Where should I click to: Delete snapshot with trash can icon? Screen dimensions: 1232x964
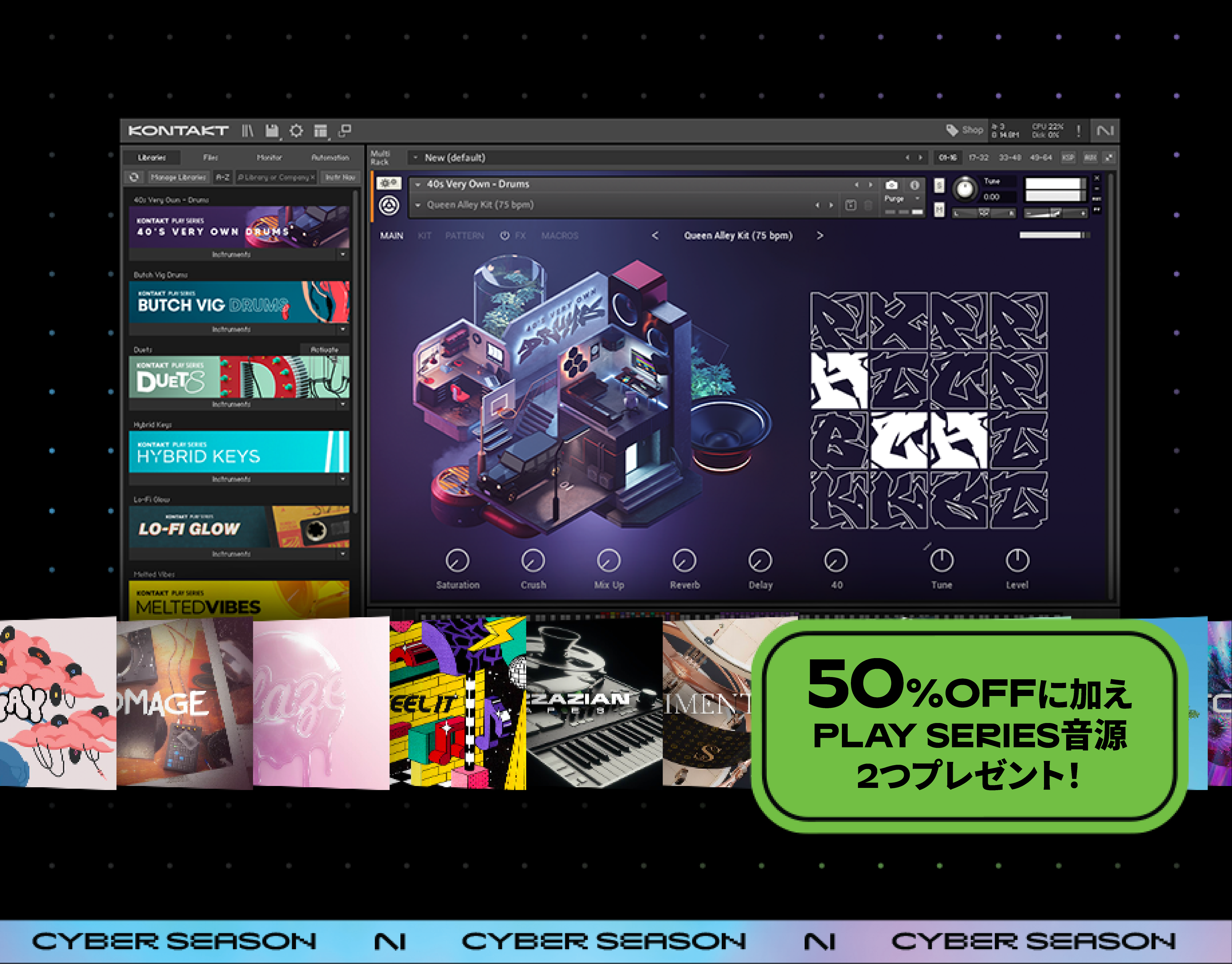pos(869,205)
